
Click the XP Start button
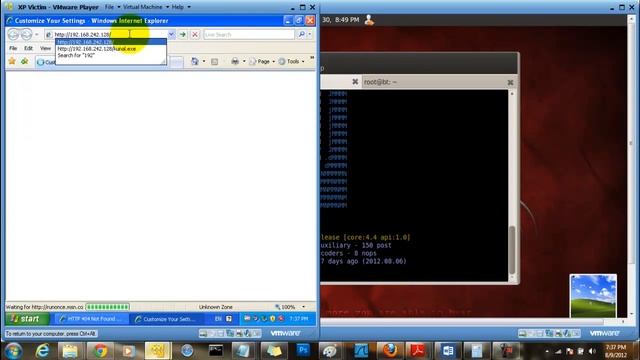(x=27, y=319)
